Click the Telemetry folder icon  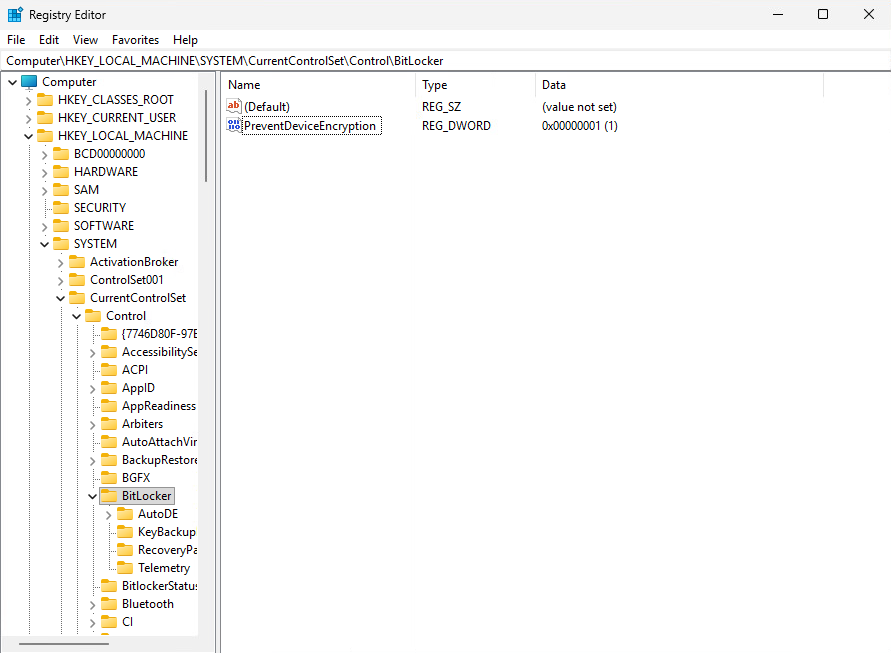(125, 568)
